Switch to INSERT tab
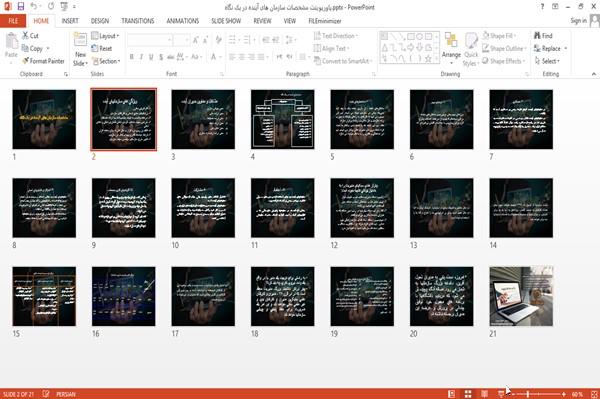 tap(70, 21)
